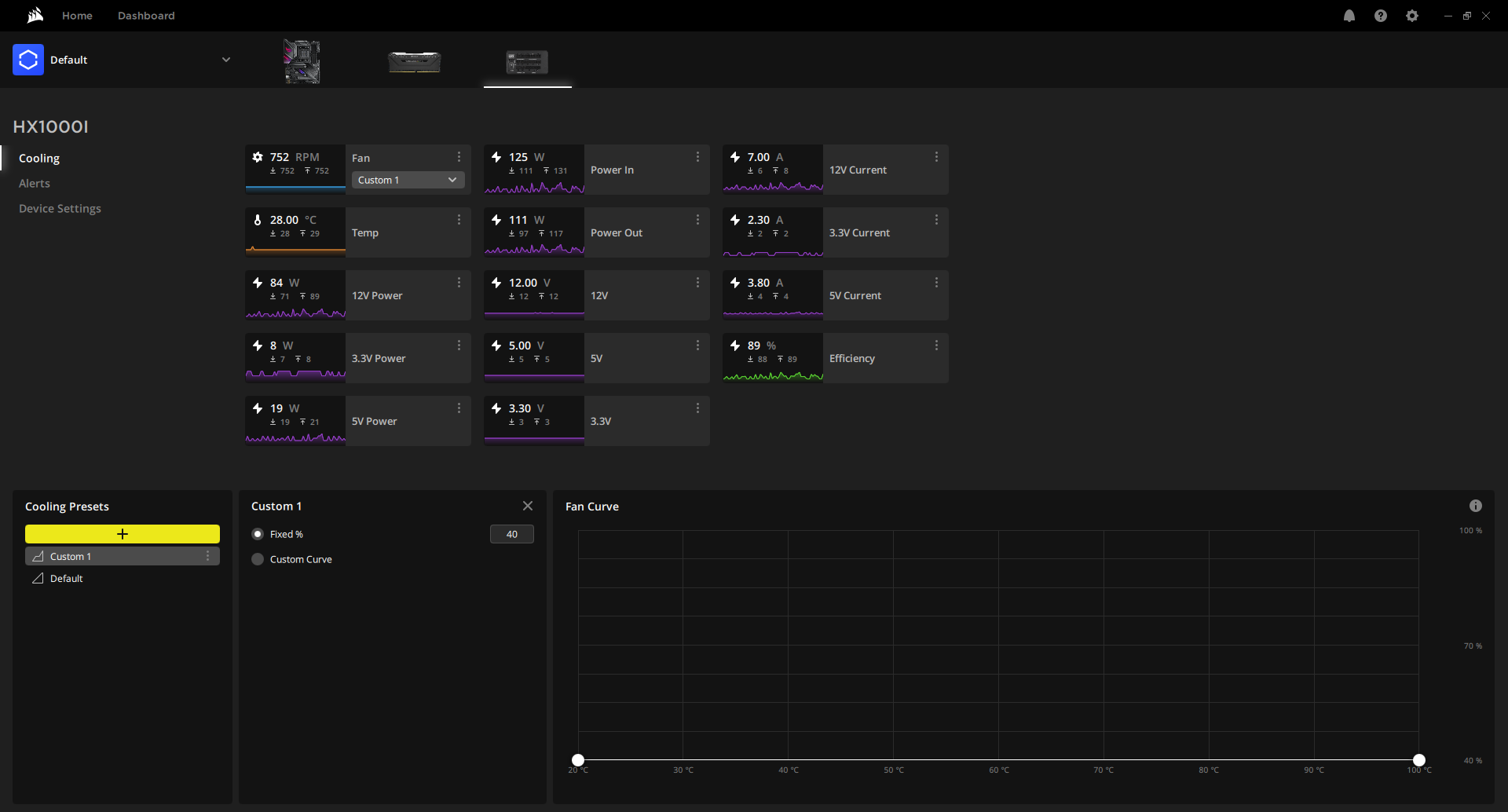
Task: Select the Custom Curve radio button
Action: 258,559
